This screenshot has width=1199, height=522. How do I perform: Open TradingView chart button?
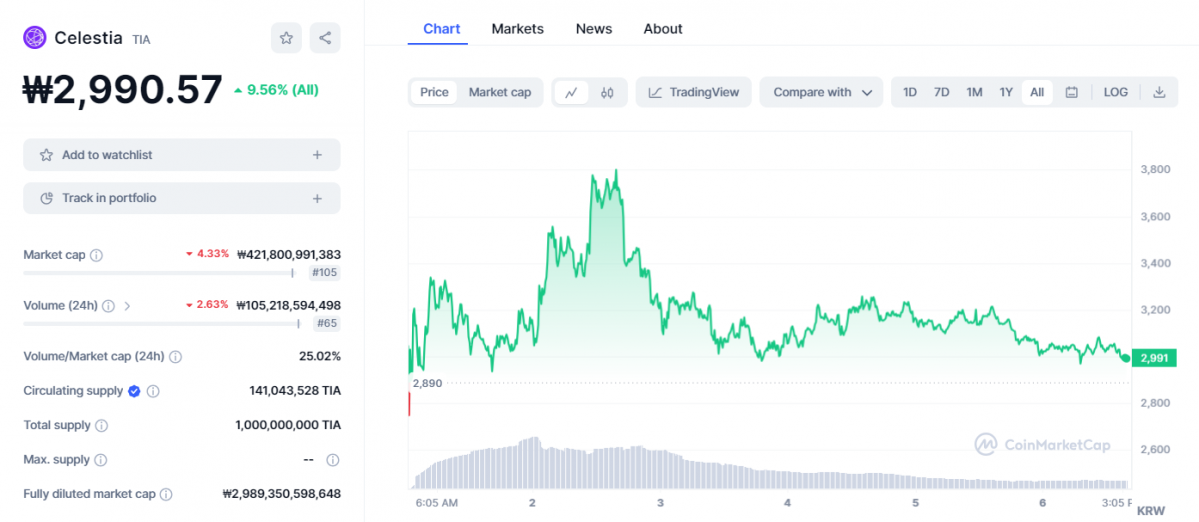(x=694, y=92)
